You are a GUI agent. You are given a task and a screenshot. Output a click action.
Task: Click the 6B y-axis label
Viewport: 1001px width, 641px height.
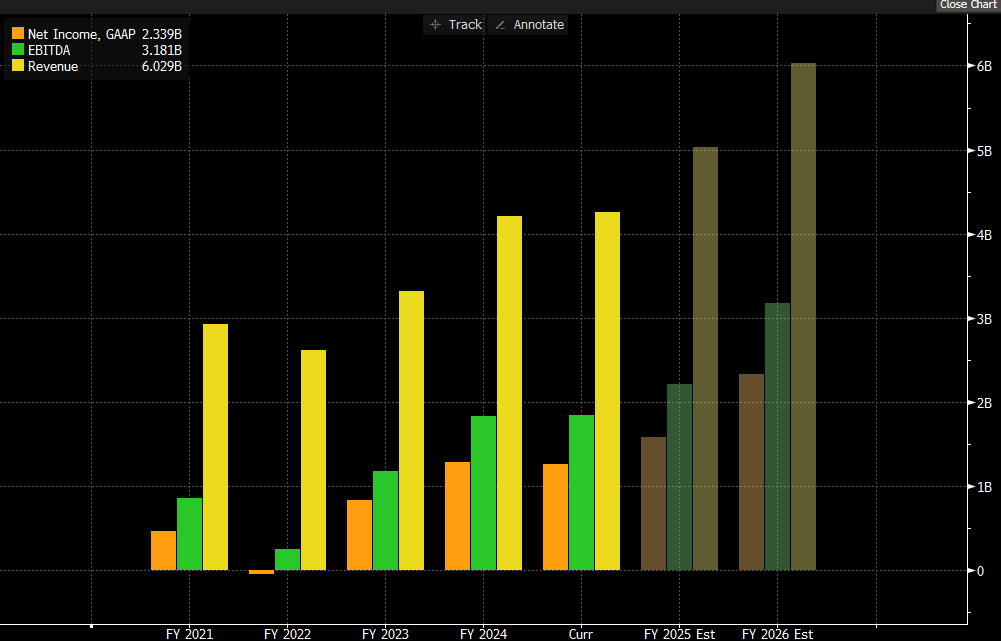(x=984, y=66)
